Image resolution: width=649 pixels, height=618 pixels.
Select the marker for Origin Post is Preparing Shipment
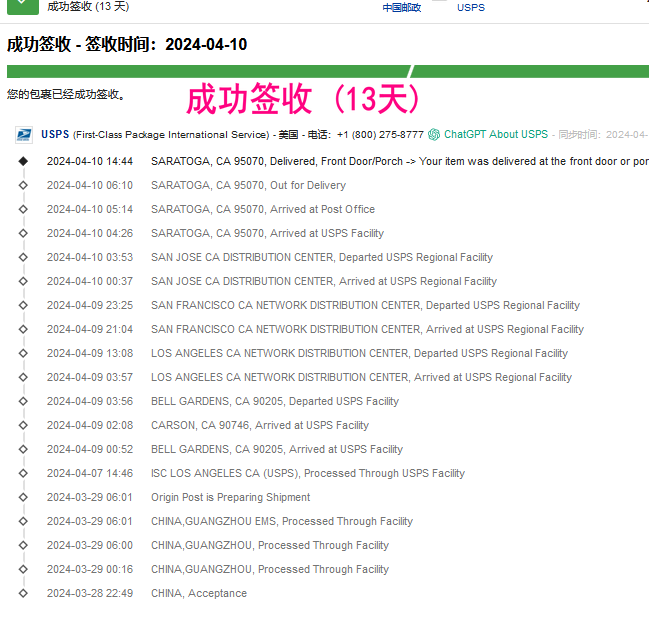coord(23,497)
